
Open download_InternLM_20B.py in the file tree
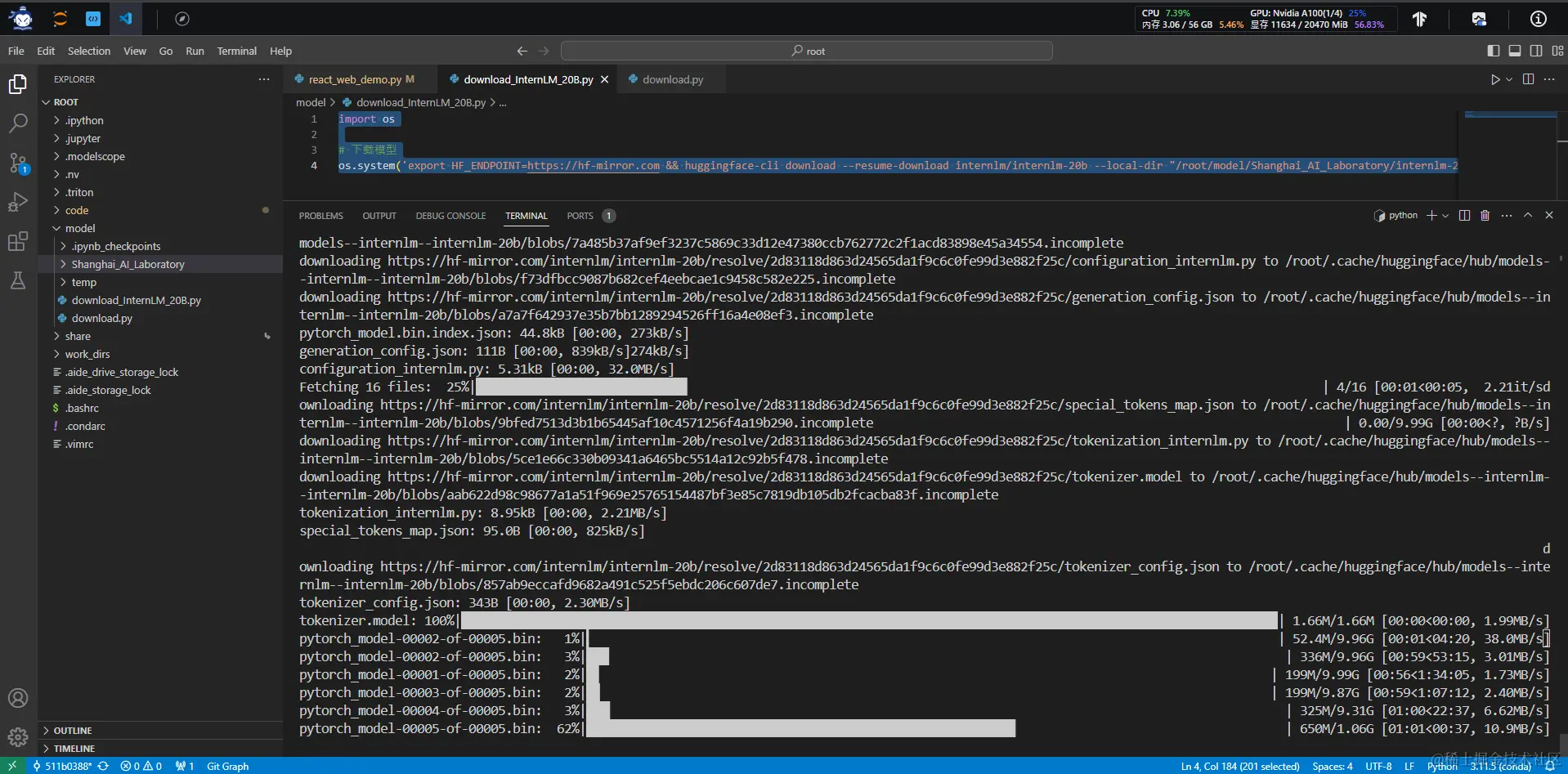[160, 300]
